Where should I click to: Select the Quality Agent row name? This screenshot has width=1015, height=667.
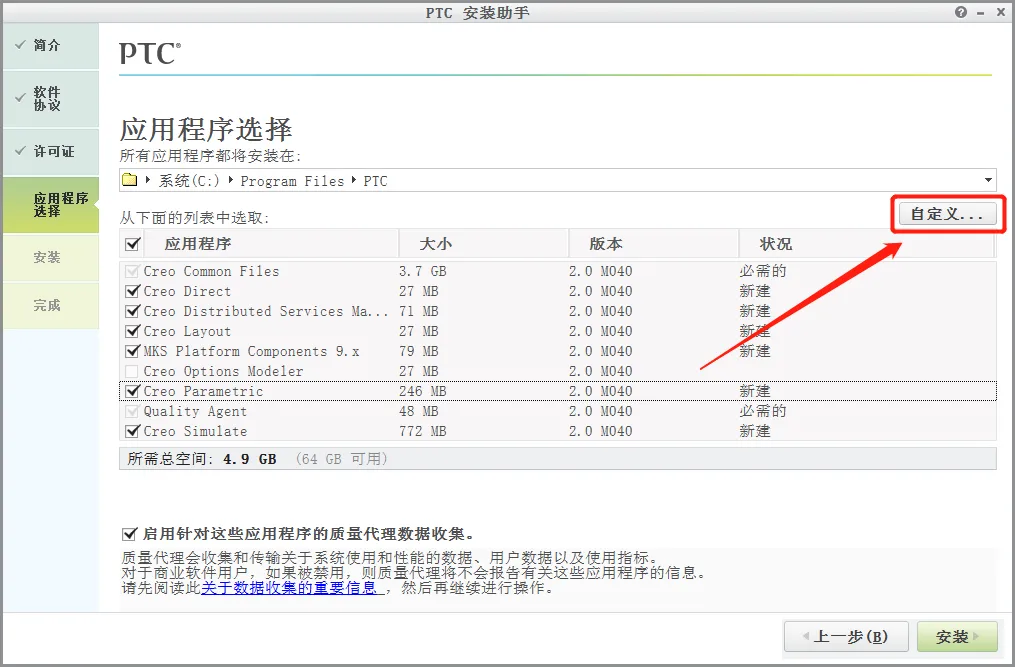[x=195, y=412]
